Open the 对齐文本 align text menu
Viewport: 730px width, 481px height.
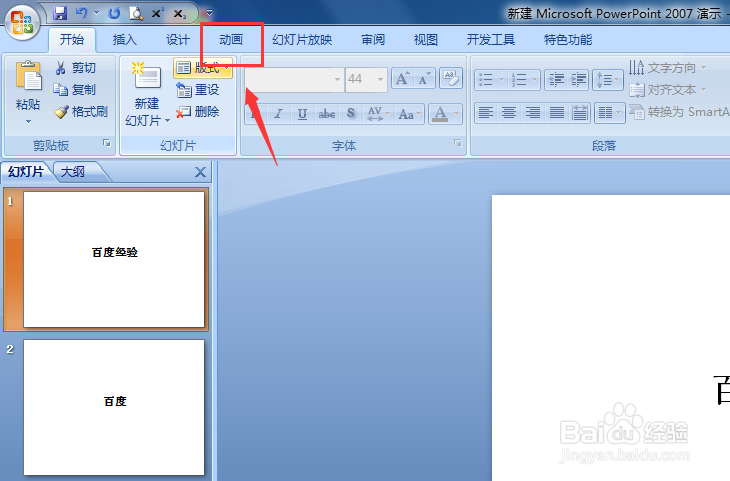668,89
